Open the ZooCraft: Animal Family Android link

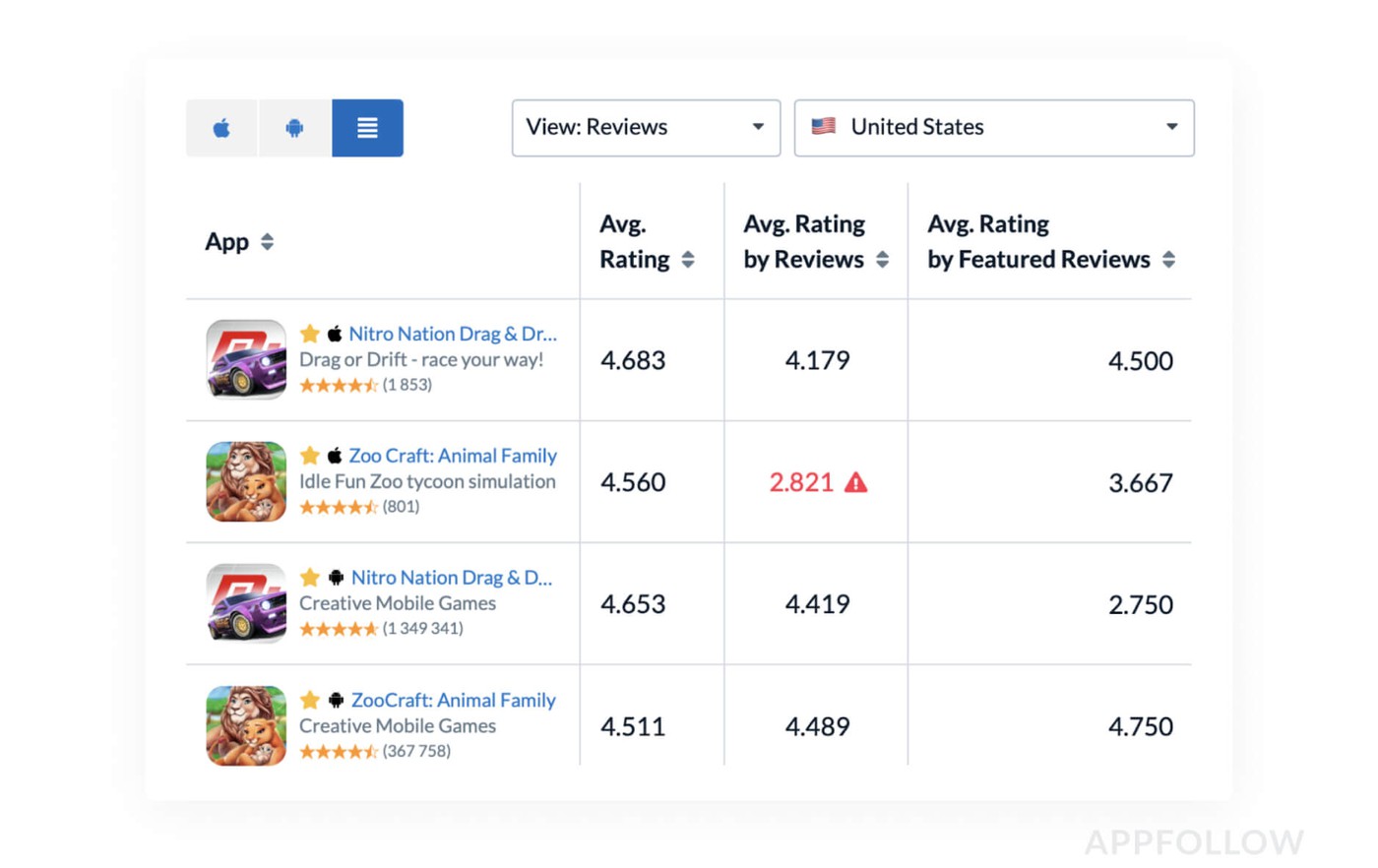point(453,700)
